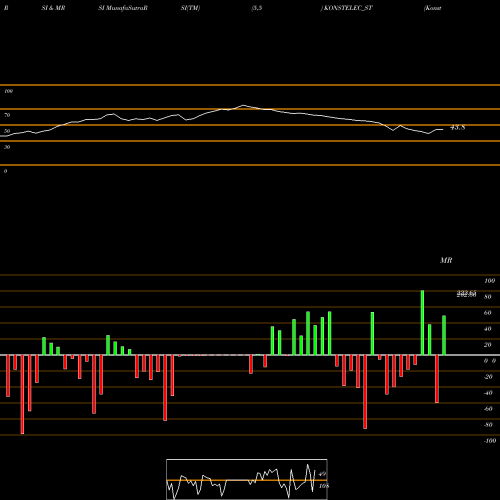
Task: Click the RSI axis label 70
Action: [x=7, y=115]
